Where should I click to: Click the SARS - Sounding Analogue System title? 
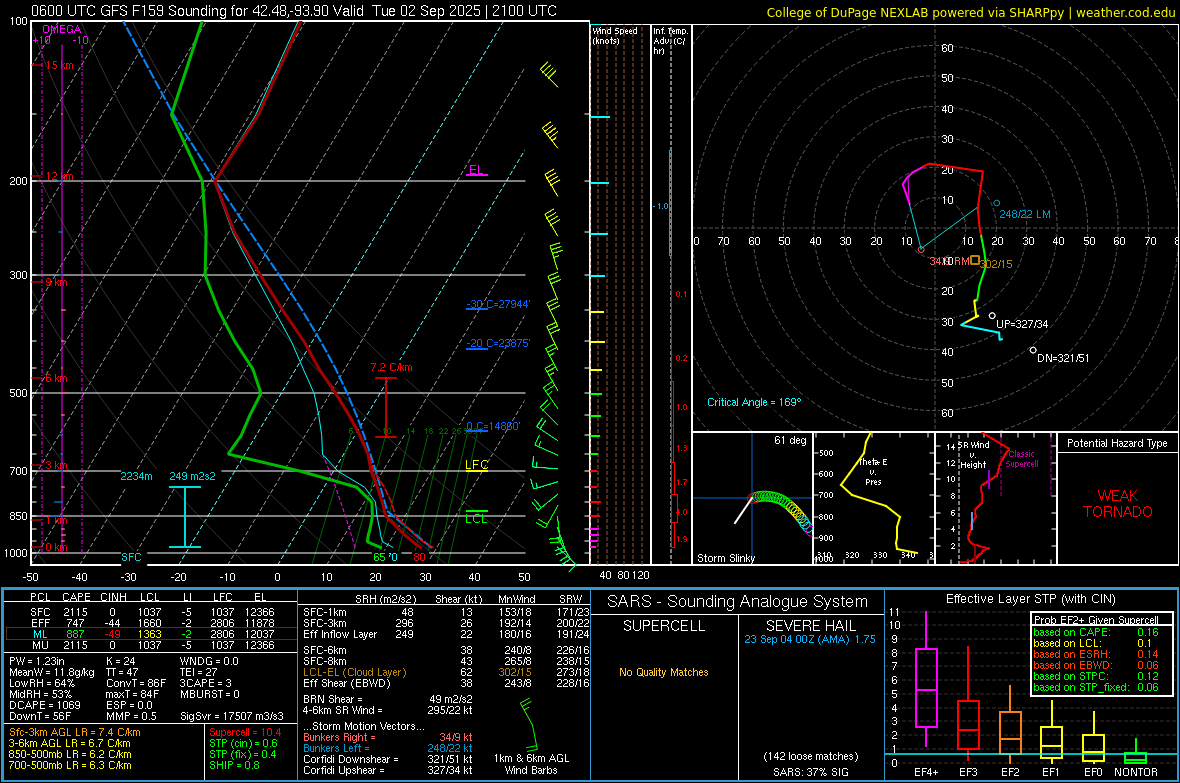[x=738, y=602]
